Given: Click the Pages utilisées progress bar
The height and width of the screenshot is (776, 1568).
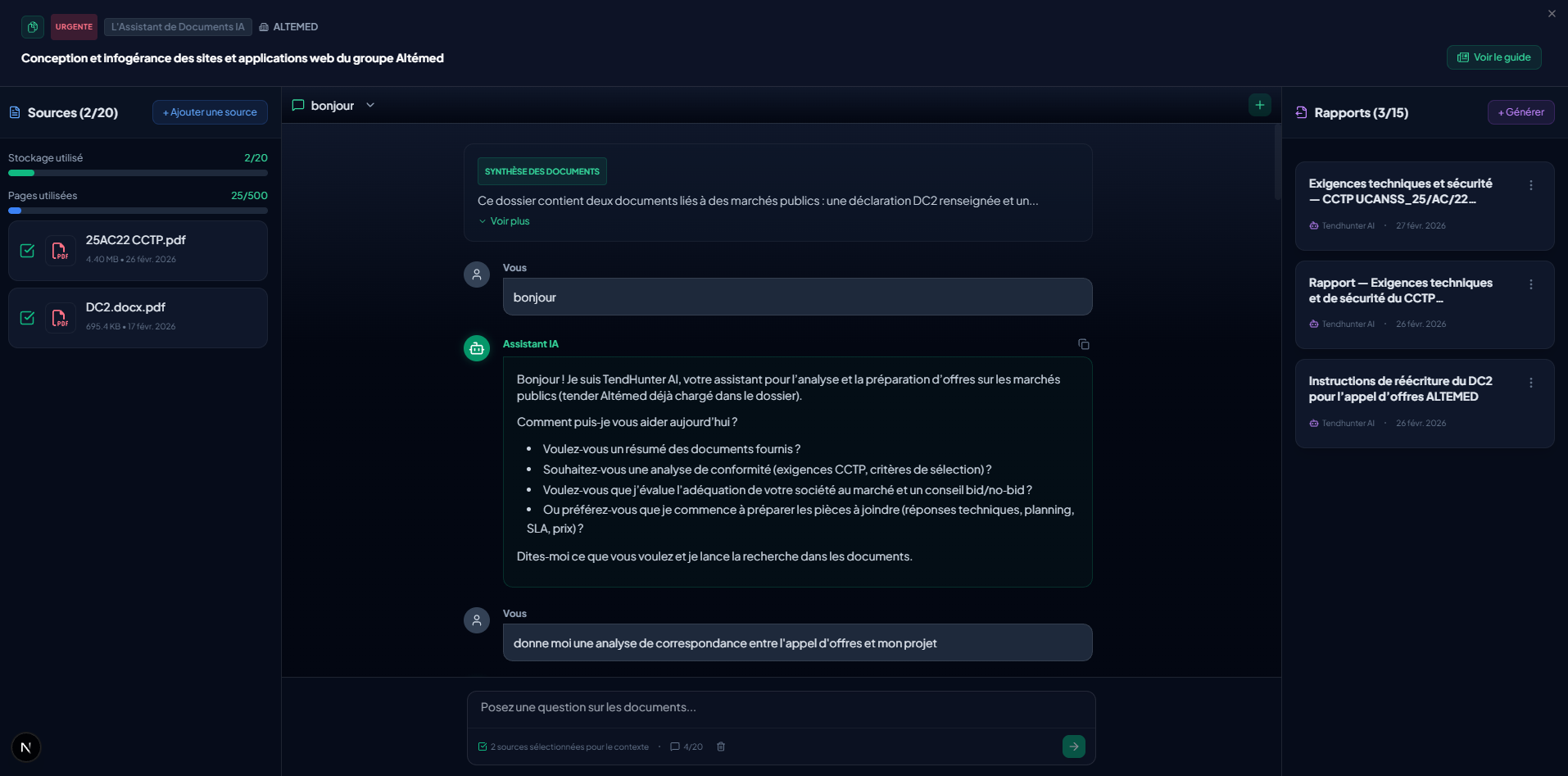Looking at the screenshot, I should (138, 211).
